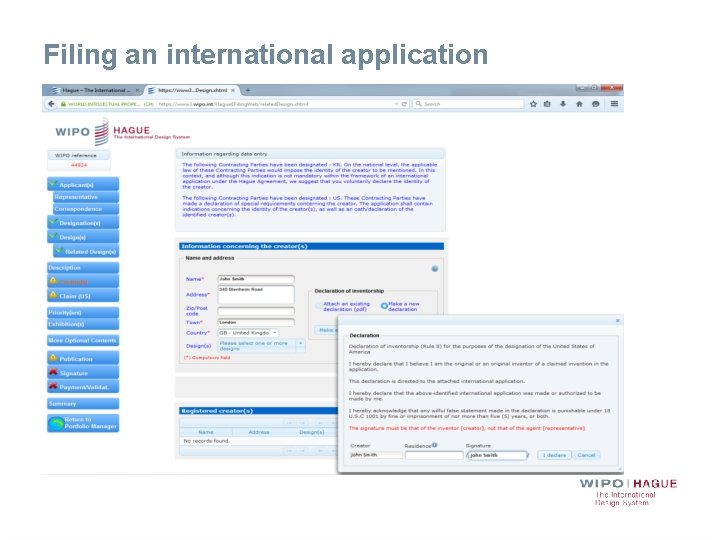
Task: Click in the Town input field
Action: point(256,322)
